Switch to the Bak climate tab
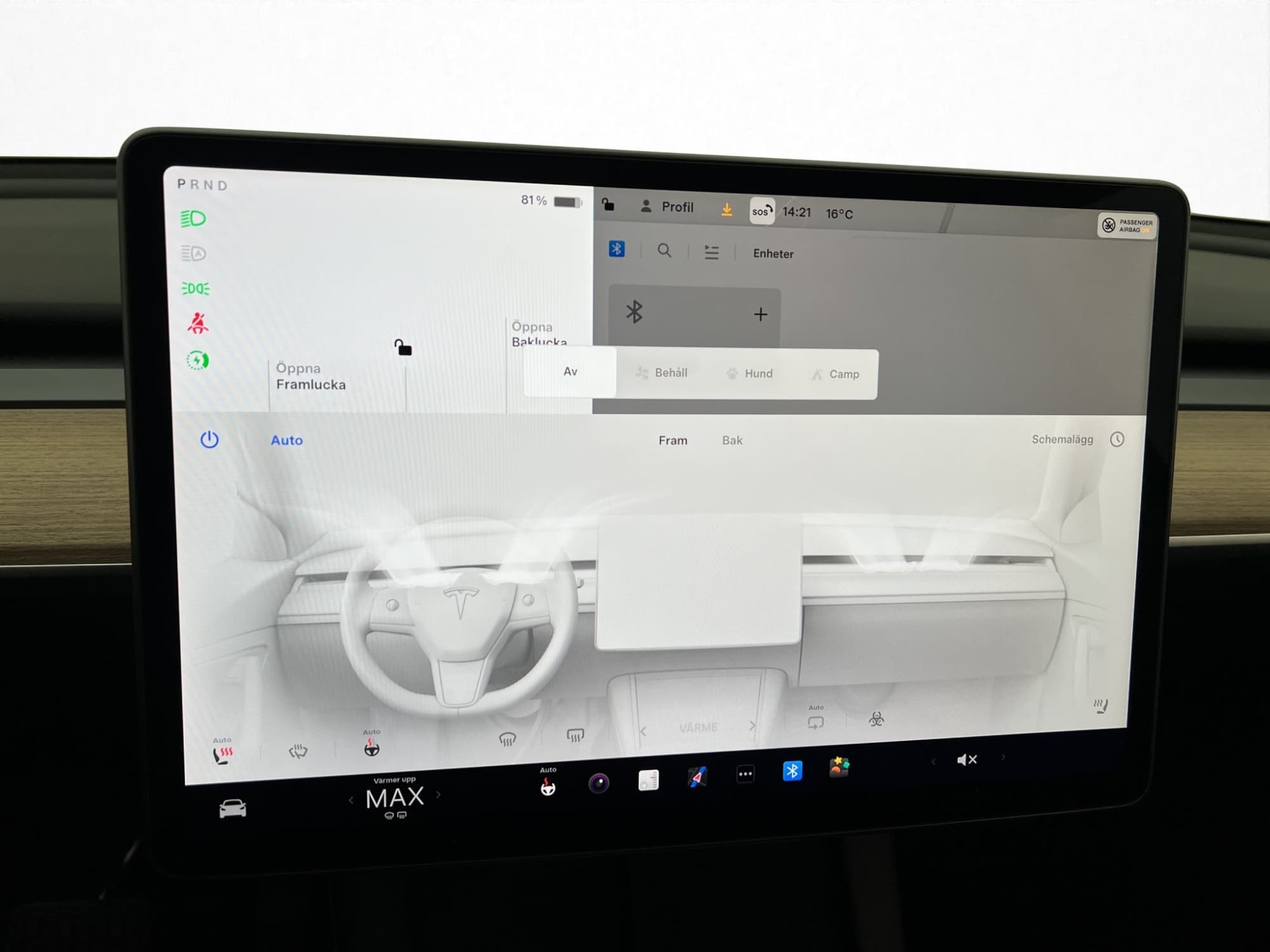Screen dimensions: 1270x952 coord(732,440)
